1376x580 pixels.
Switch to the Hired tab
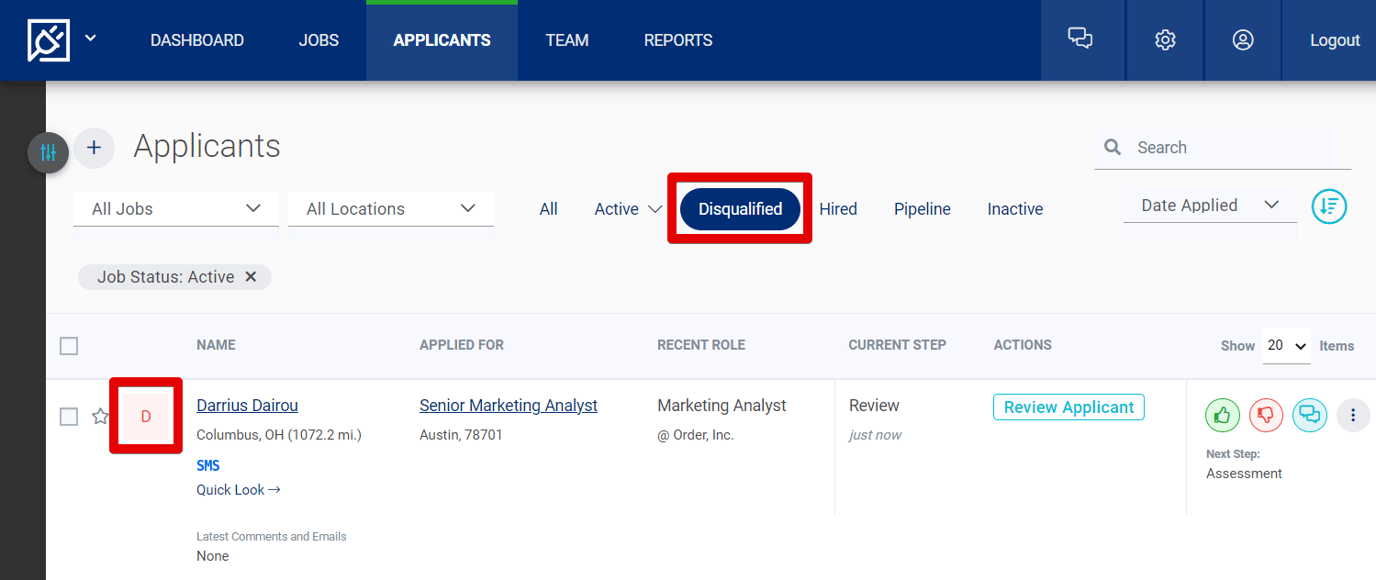click(x=838, y=209)
